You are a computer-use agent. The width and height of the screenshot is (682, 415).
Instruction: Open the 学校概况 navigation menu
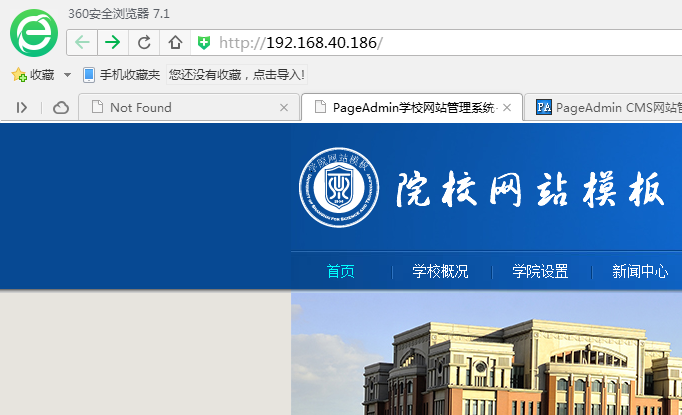click(440, 271)
